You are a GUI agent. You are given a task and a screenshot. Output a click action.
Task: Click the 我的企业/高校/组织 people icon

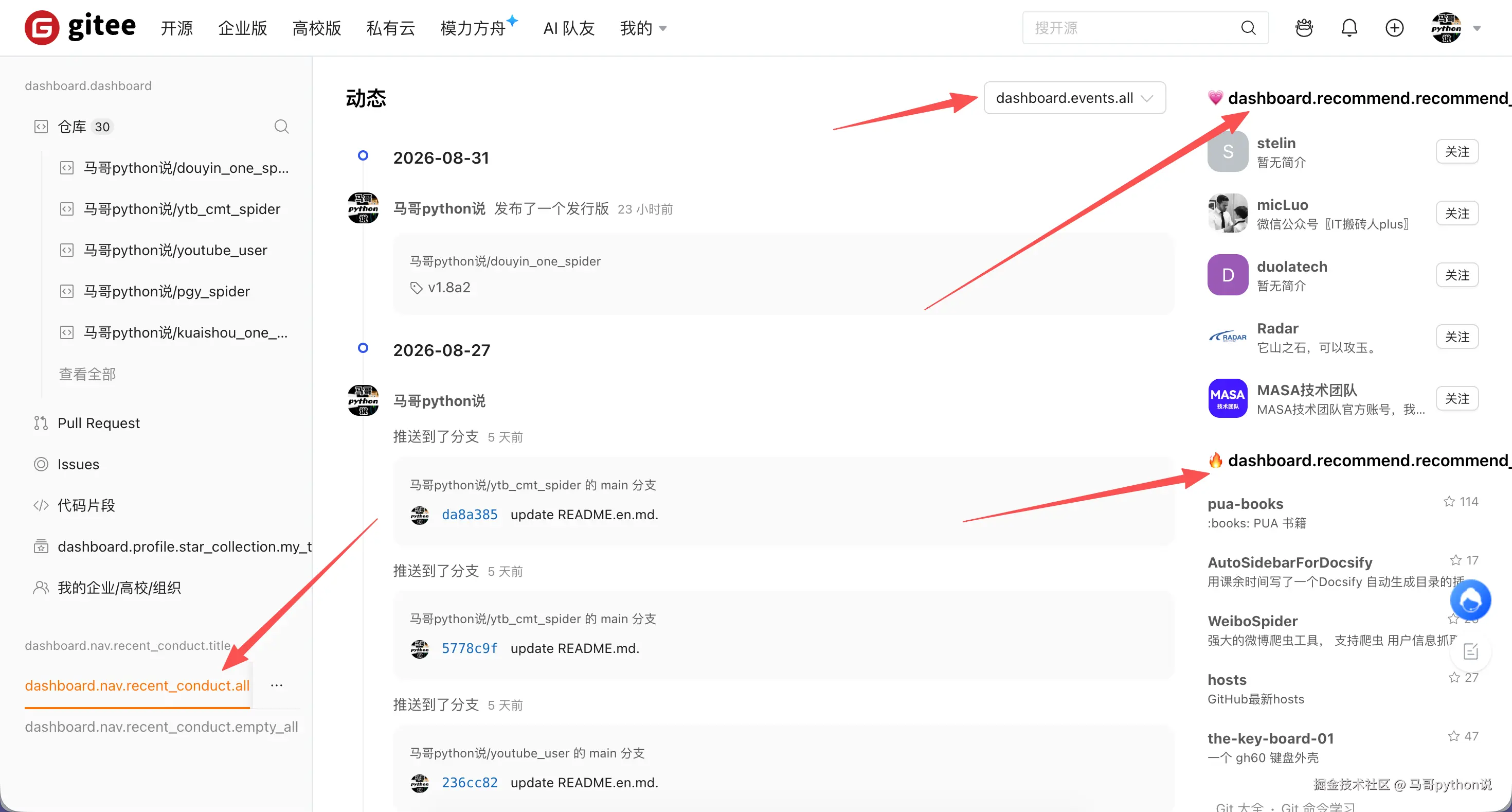click(41, 587)
